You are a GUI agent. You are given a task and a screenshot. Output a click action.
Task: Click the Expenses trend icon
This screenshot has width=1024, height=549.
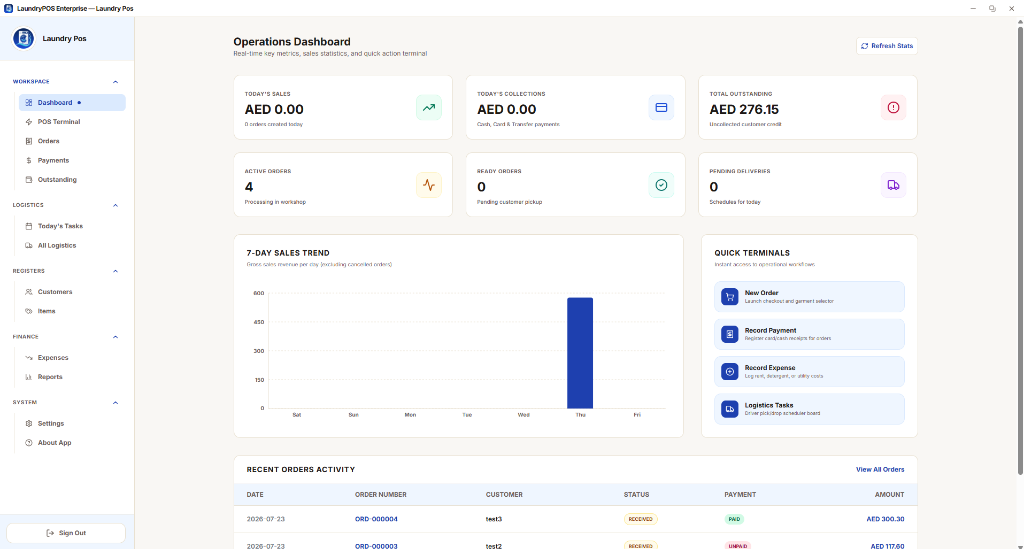[29, 358]
